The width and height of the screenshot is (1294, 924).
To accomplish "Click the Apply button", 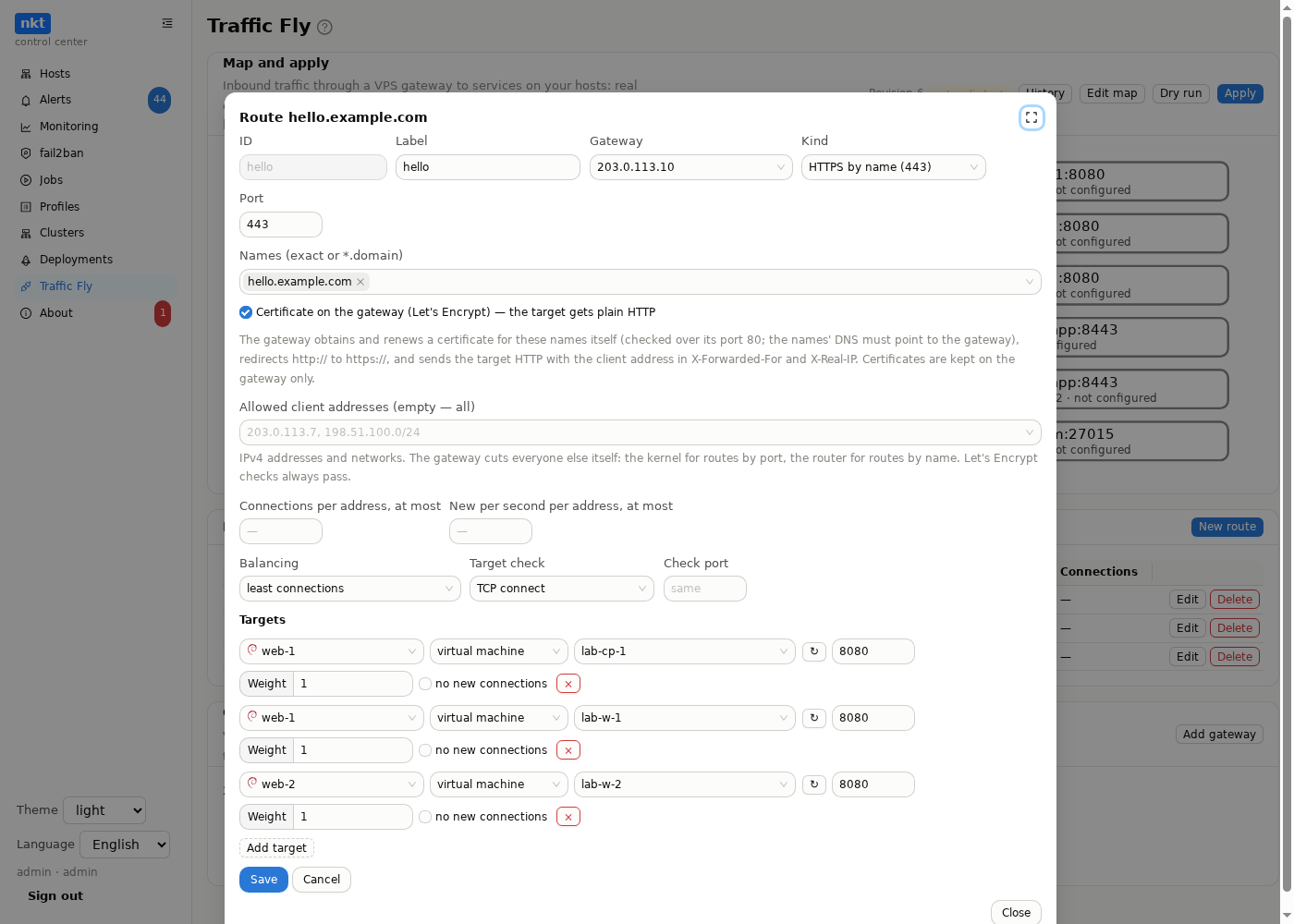I will [x=1239, y=93].
